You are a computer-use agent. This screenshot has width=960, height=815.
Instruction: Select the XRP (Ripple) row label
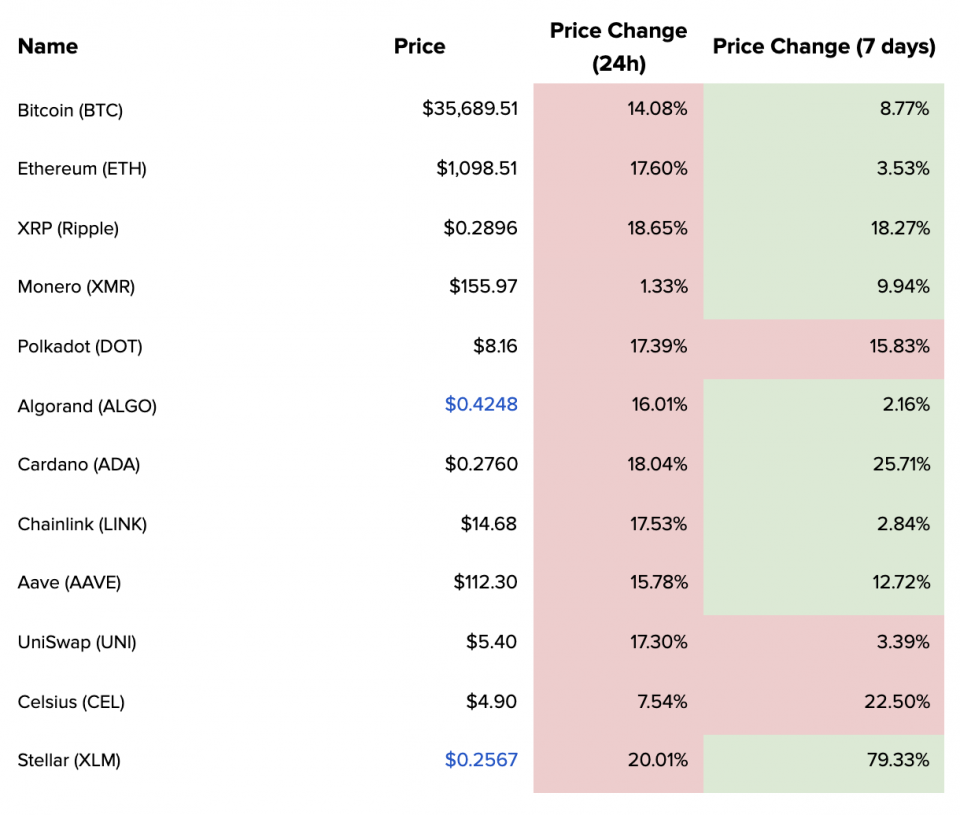(68, 228)
